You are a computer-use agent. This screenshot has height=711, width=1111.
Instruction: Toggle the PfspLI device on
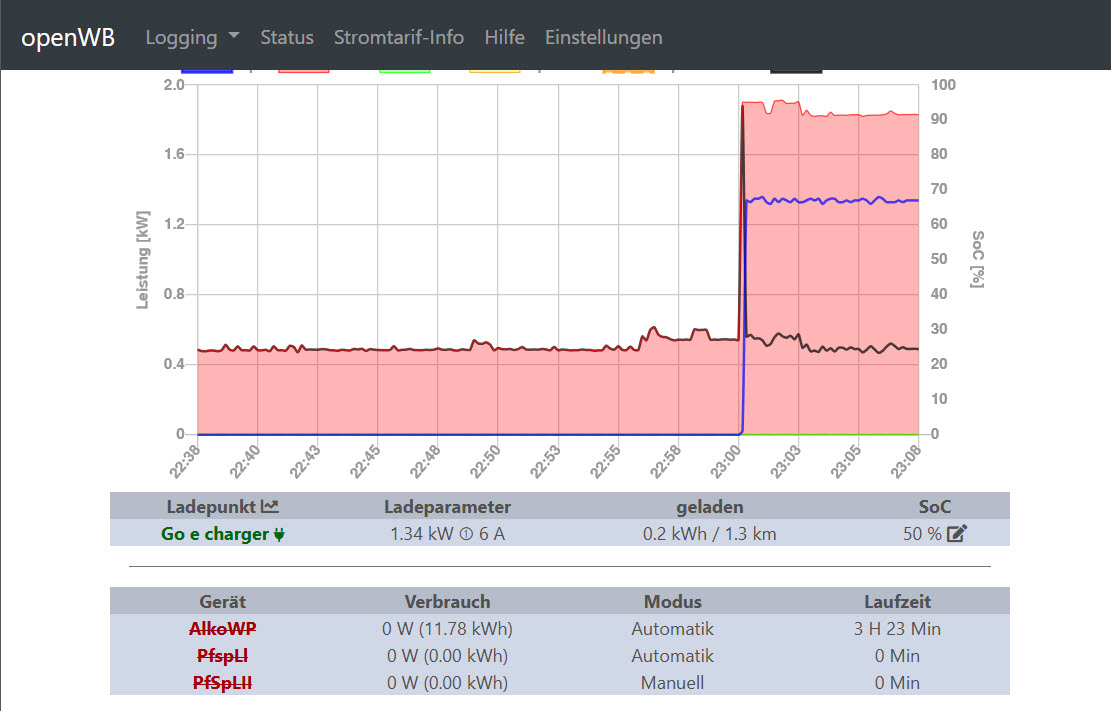(x=222, y=656)
